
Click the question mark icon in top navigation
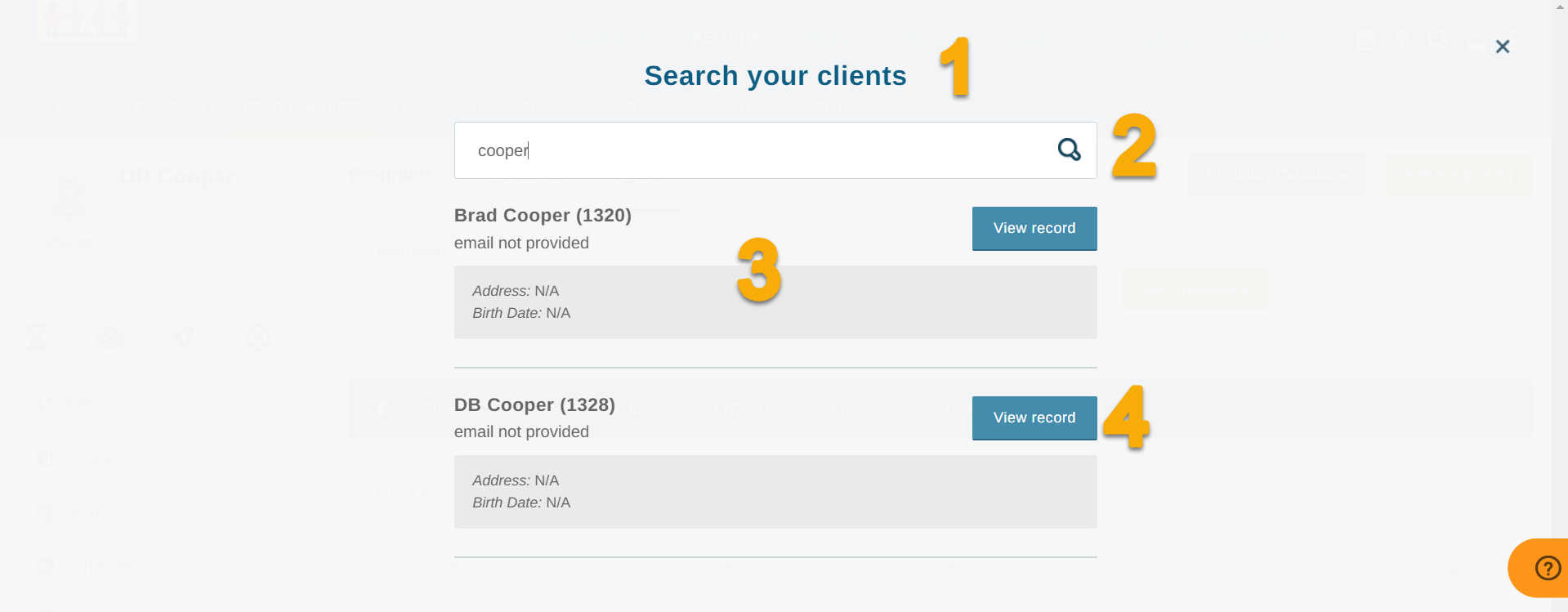[x=1402, y=39]
